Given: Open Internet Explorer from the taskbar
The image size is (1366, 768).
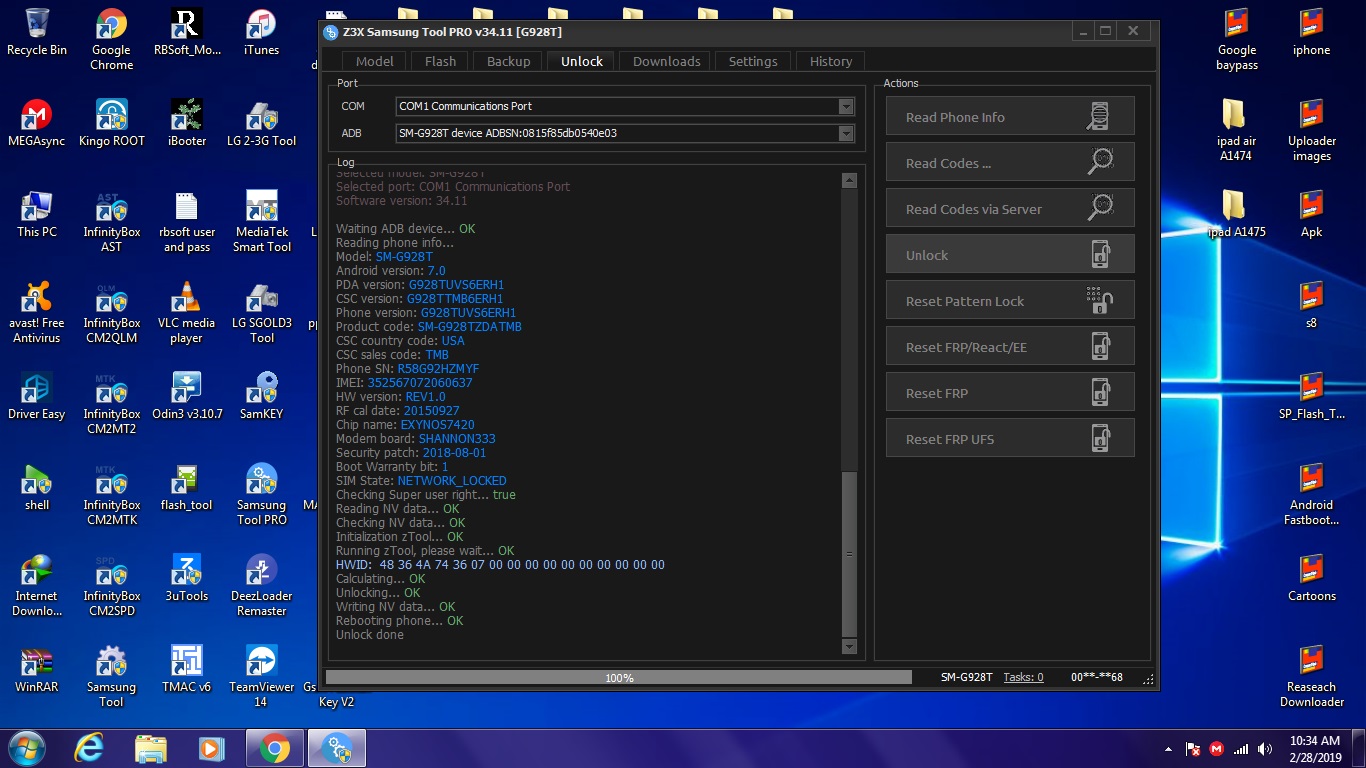Looking at the screenshot, I should [91, 747].
